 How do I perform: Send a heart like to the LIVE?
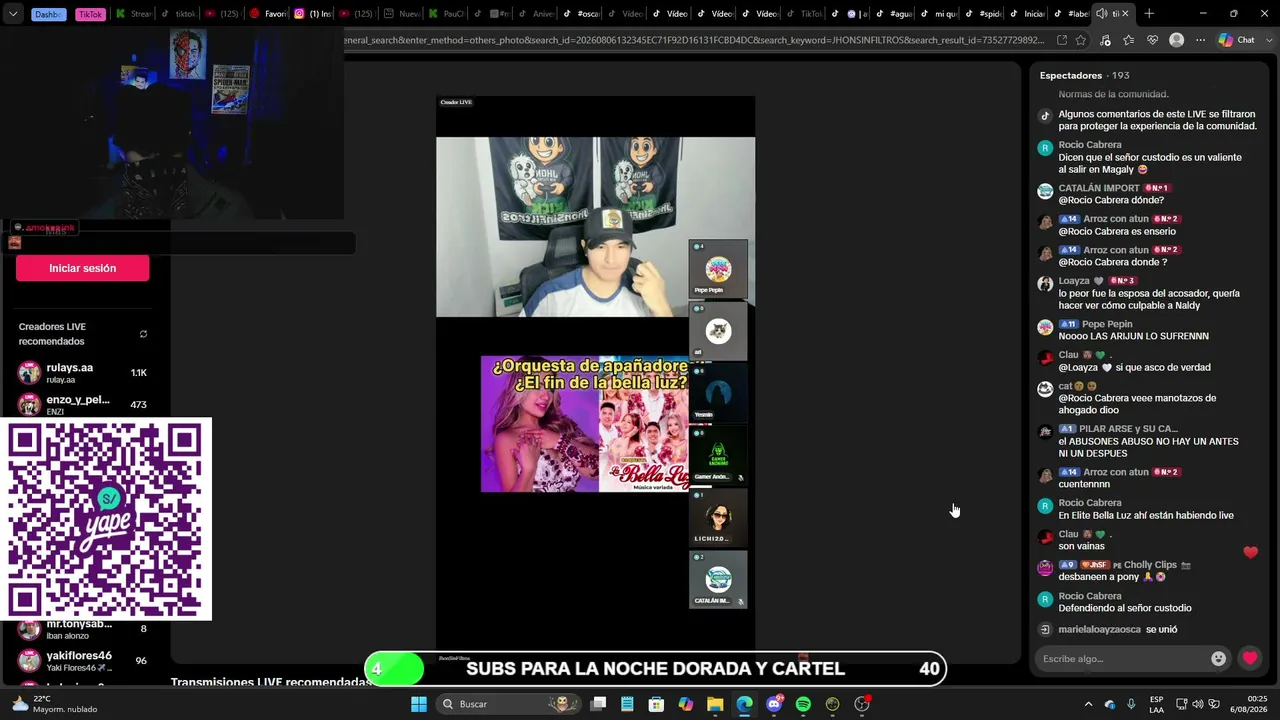(1250, 658)
